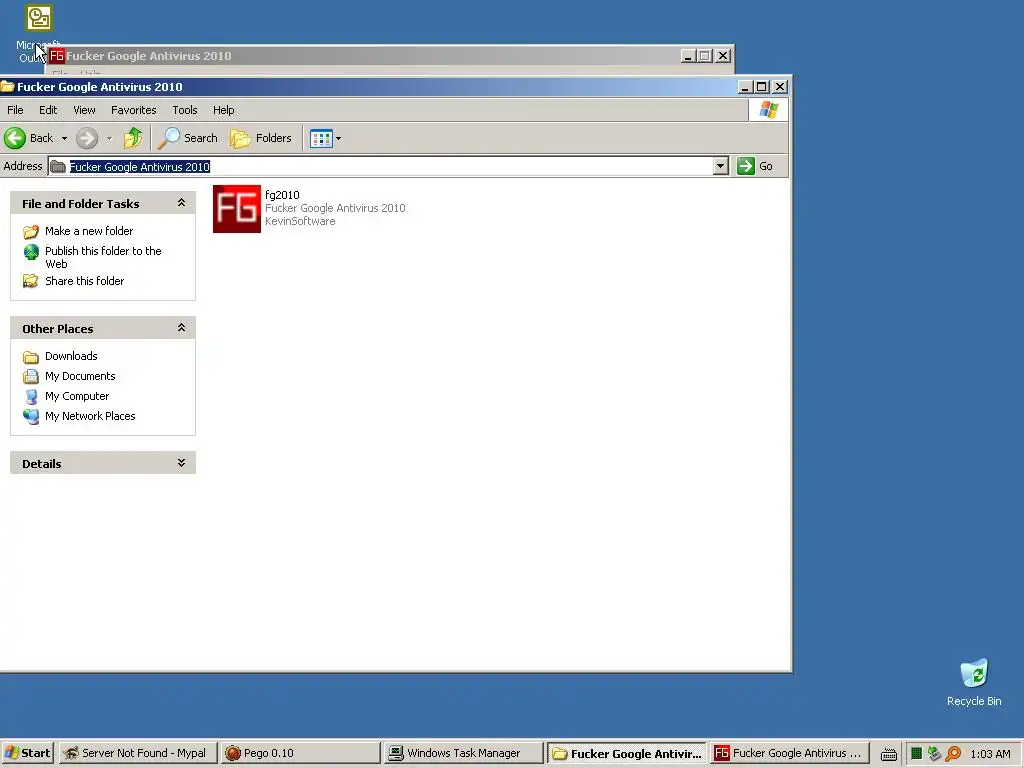Click the Windows flag logo in toolbar

click(769, 110)
